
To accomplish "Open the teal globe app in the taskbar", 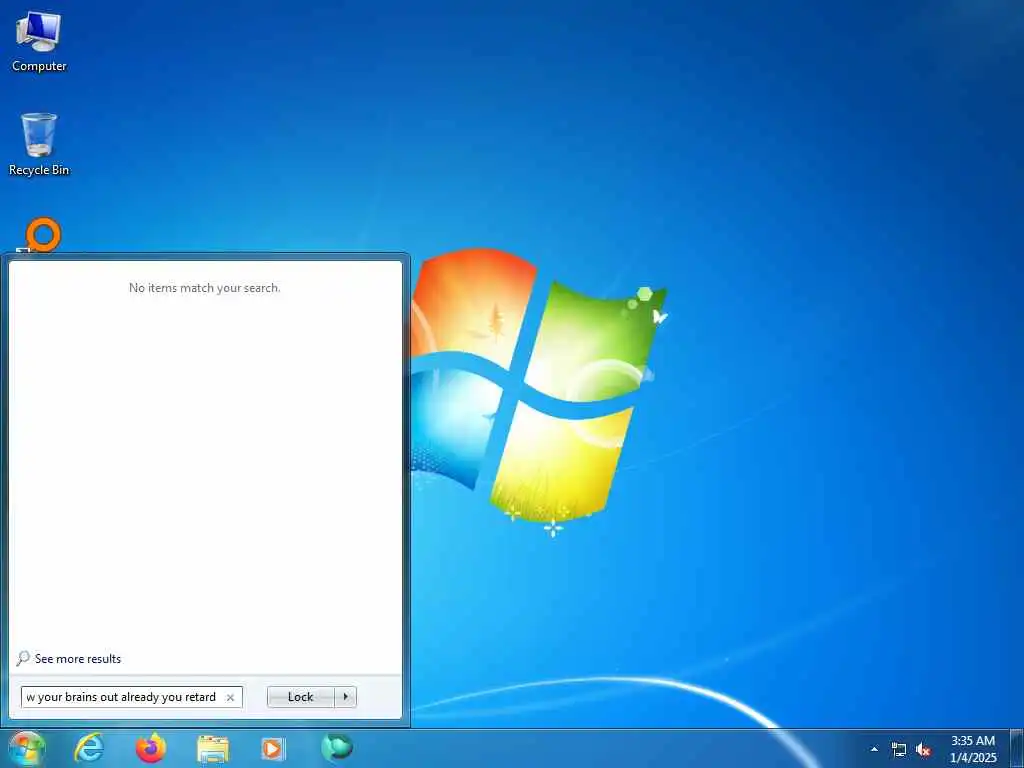I will 337,748.
